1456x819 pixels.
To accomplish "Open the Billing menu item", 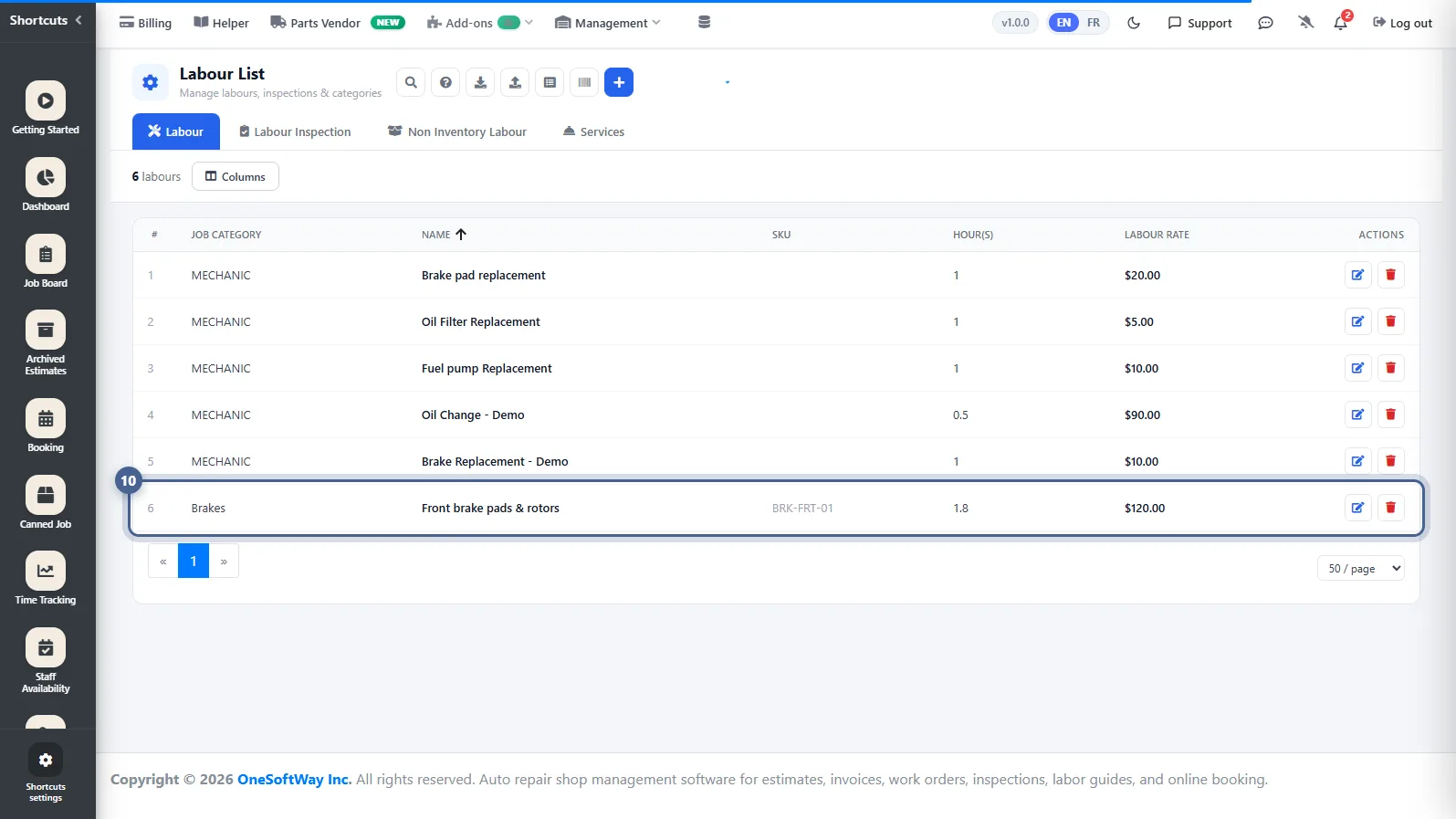I will [x=145, y=23].
